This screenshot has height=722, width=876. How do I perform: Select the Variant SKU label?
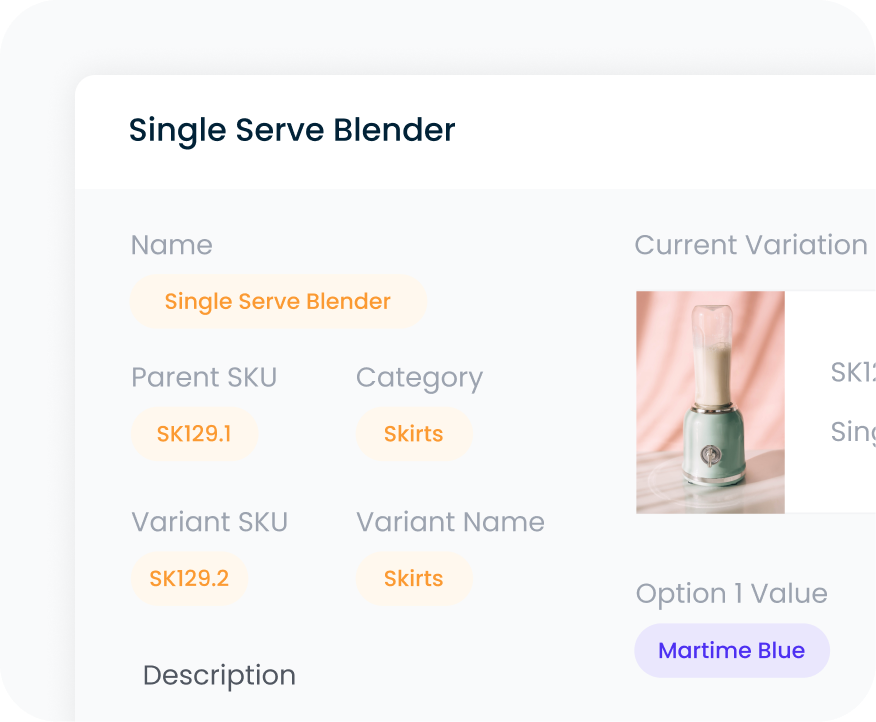coord(209,521)
